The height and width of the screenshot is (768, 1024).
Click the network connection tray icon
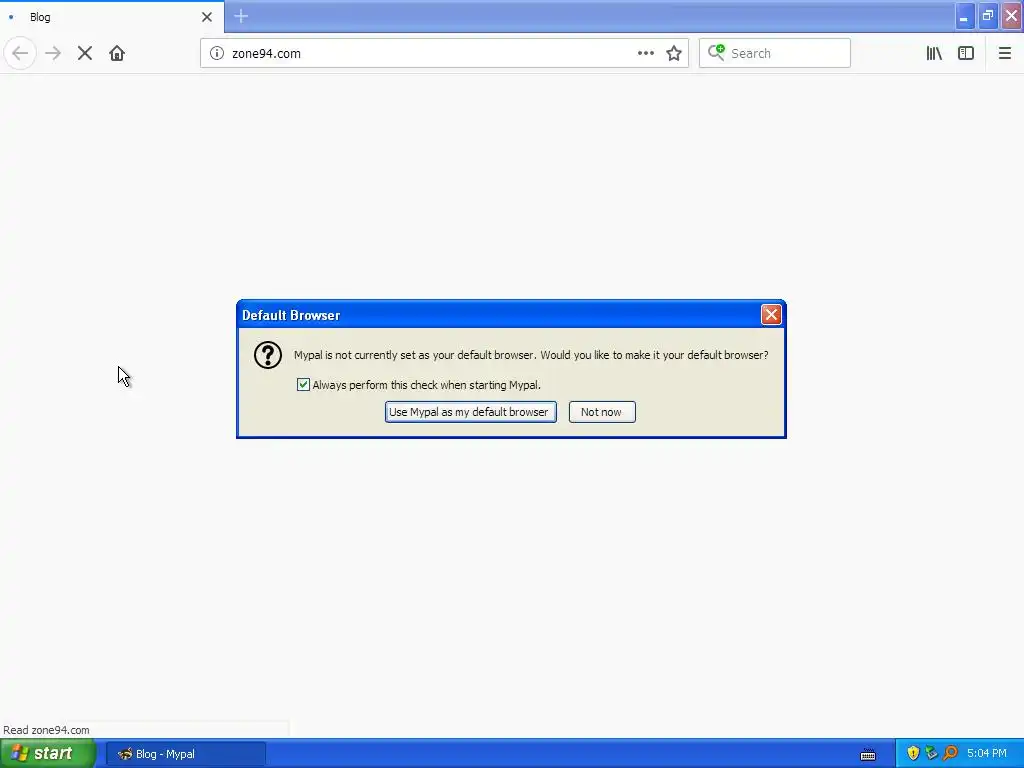coord(931,753)
